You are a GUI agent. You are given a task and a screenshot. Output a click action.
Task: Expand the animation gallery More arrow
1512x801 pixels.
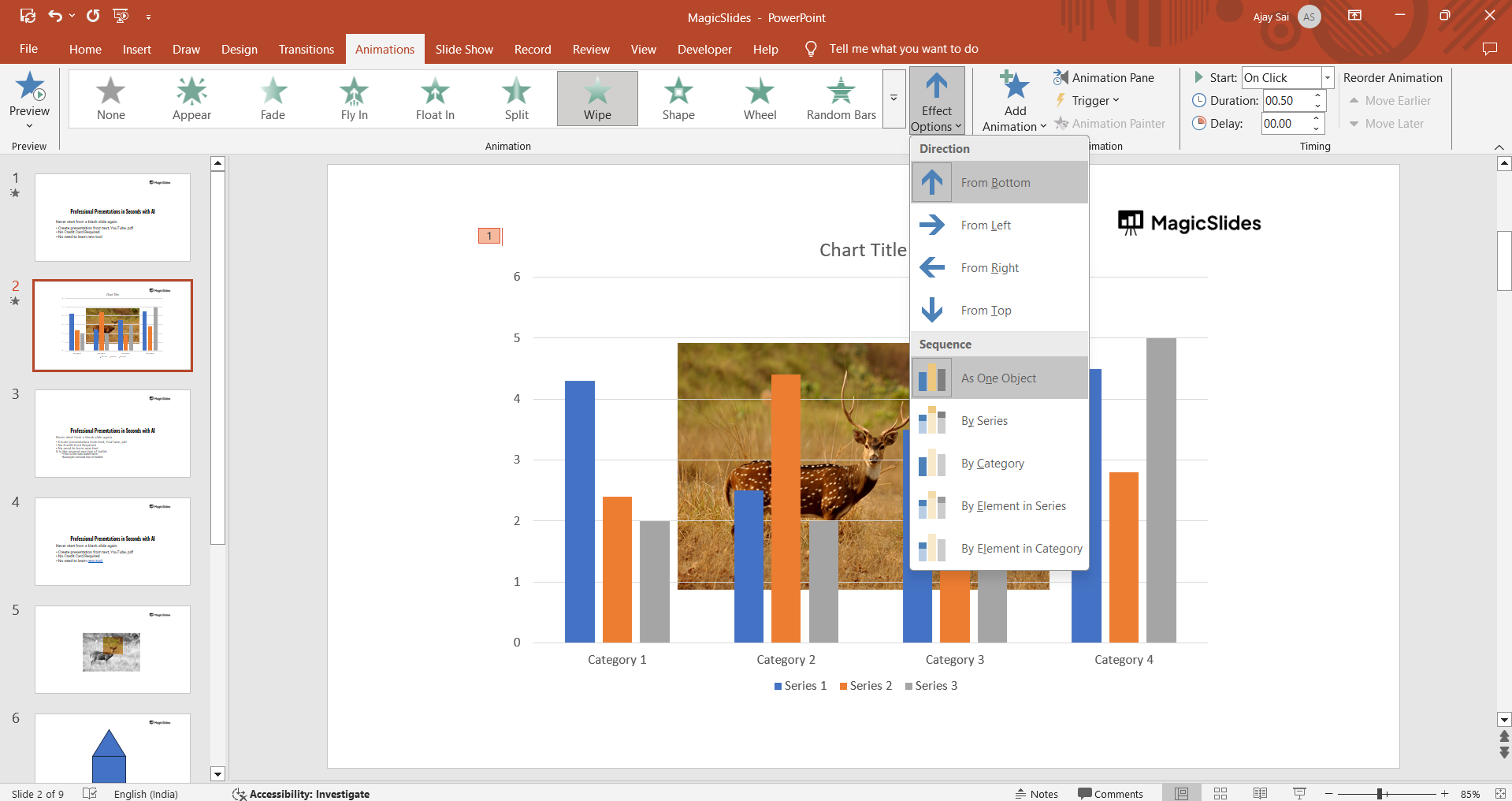coord(893,99)
